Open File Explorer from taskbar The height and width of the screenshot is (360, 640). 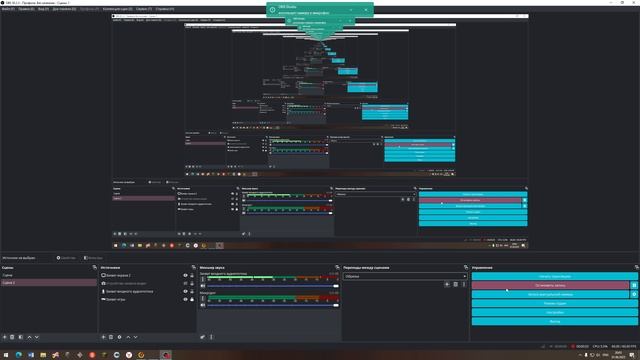coord(43,355)
